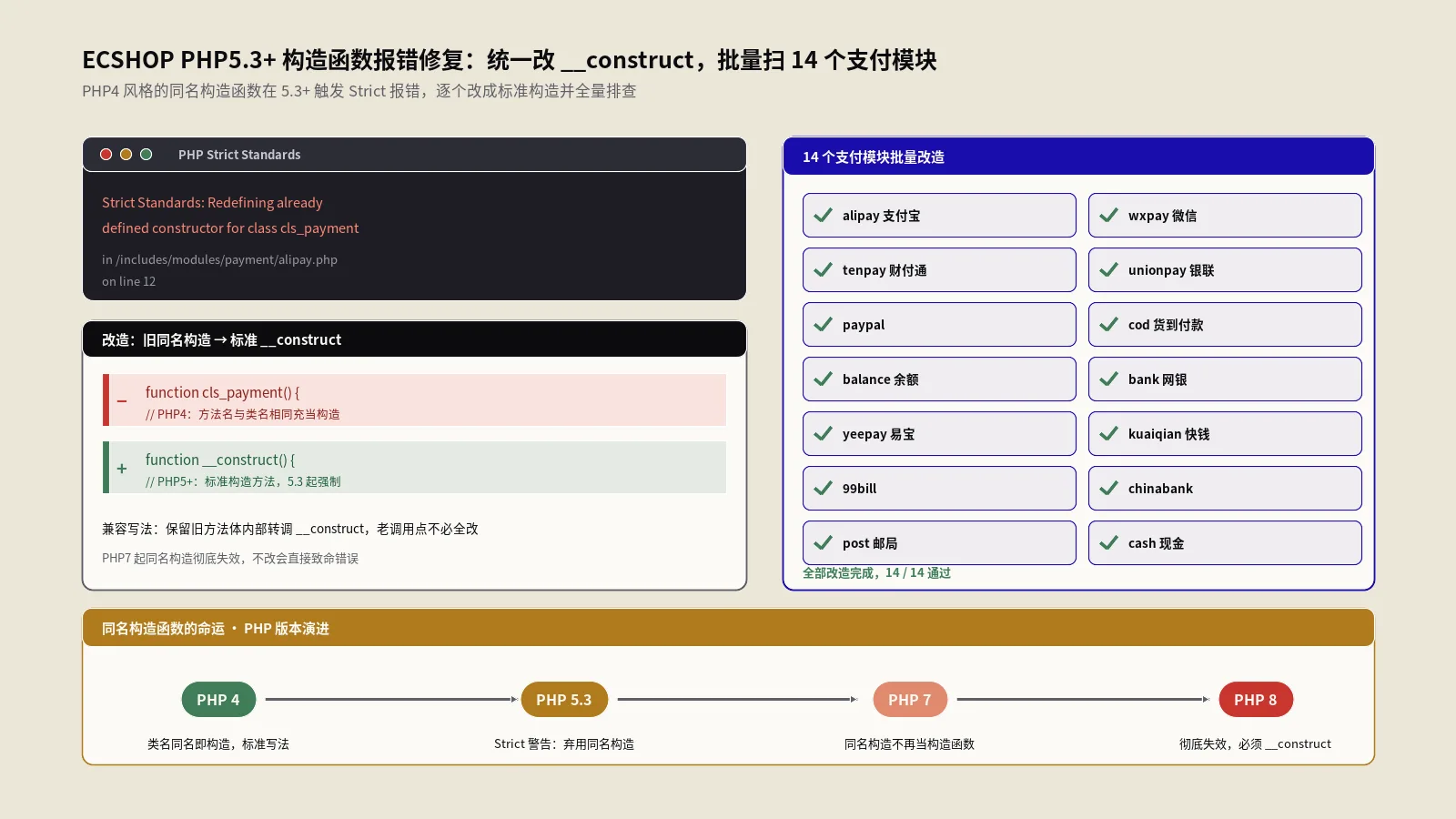Click the chinabank label
Image resolution: width=1456 pixels, height=819 pixels.
1160,489
